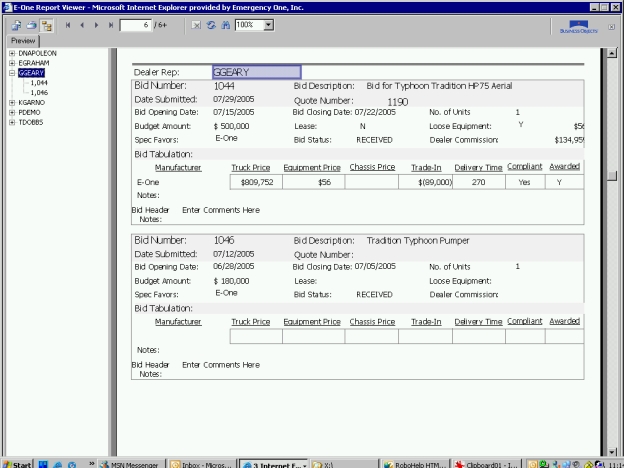Image resolution: width=624 pixels, height=468 pixels.
Task: Close the current view with toolbar X
Action: point(611,27)
